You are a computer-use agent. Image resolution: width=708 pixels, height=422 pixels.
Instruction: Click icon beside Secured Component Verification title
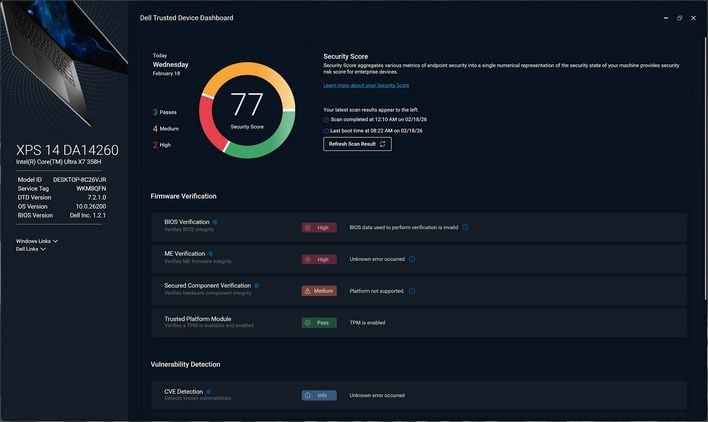click(x=256, y=286)
